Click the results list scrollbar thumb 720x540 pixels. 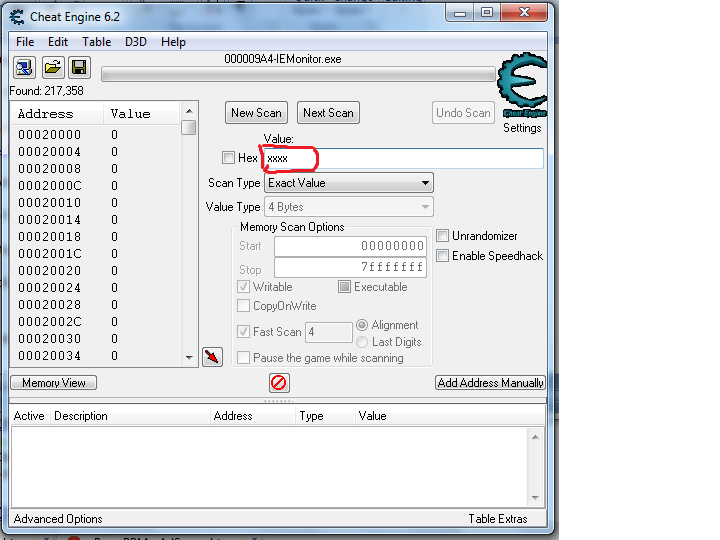(189, 127)
